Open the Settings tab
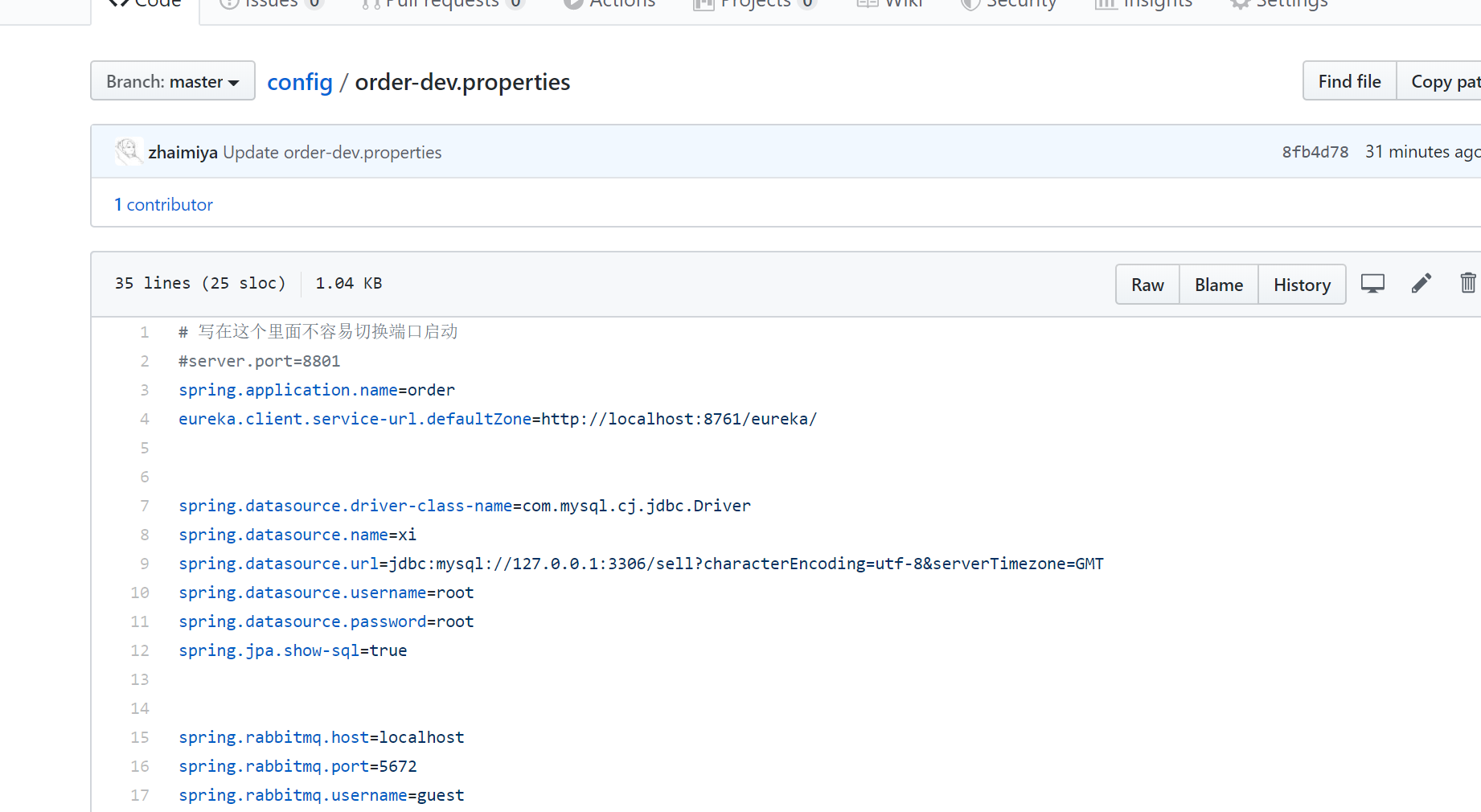 pyautogui.click(x=1280, y=4)
